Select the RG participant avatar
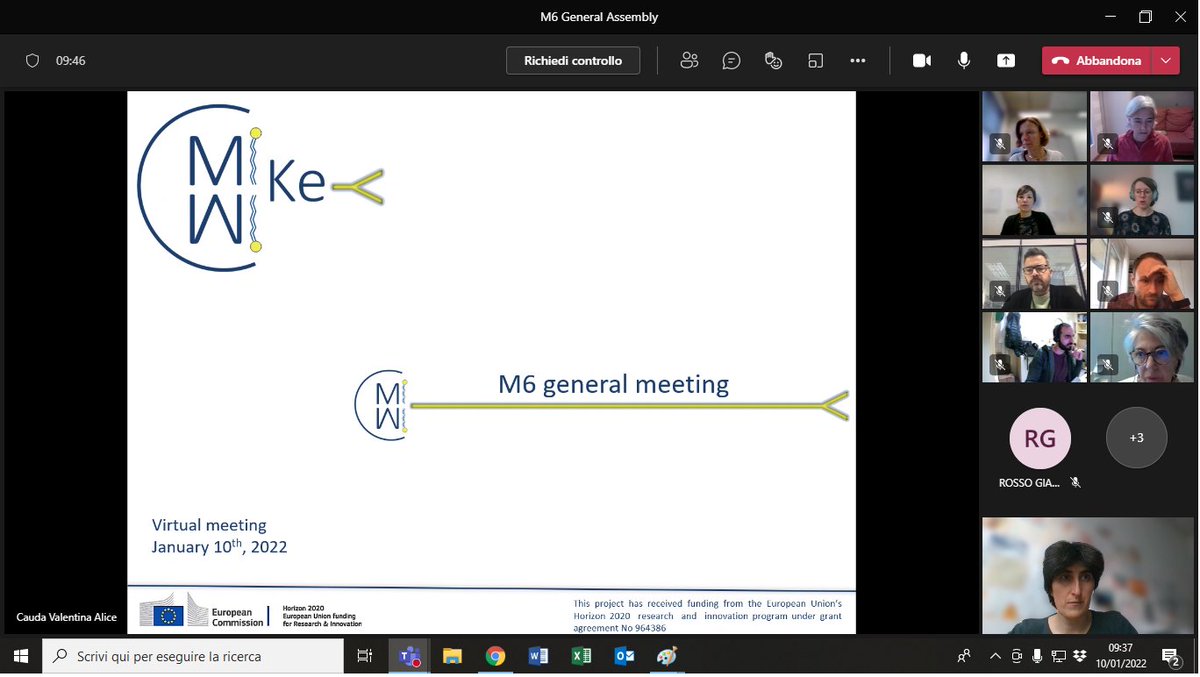 click(x=1040, y=437)
